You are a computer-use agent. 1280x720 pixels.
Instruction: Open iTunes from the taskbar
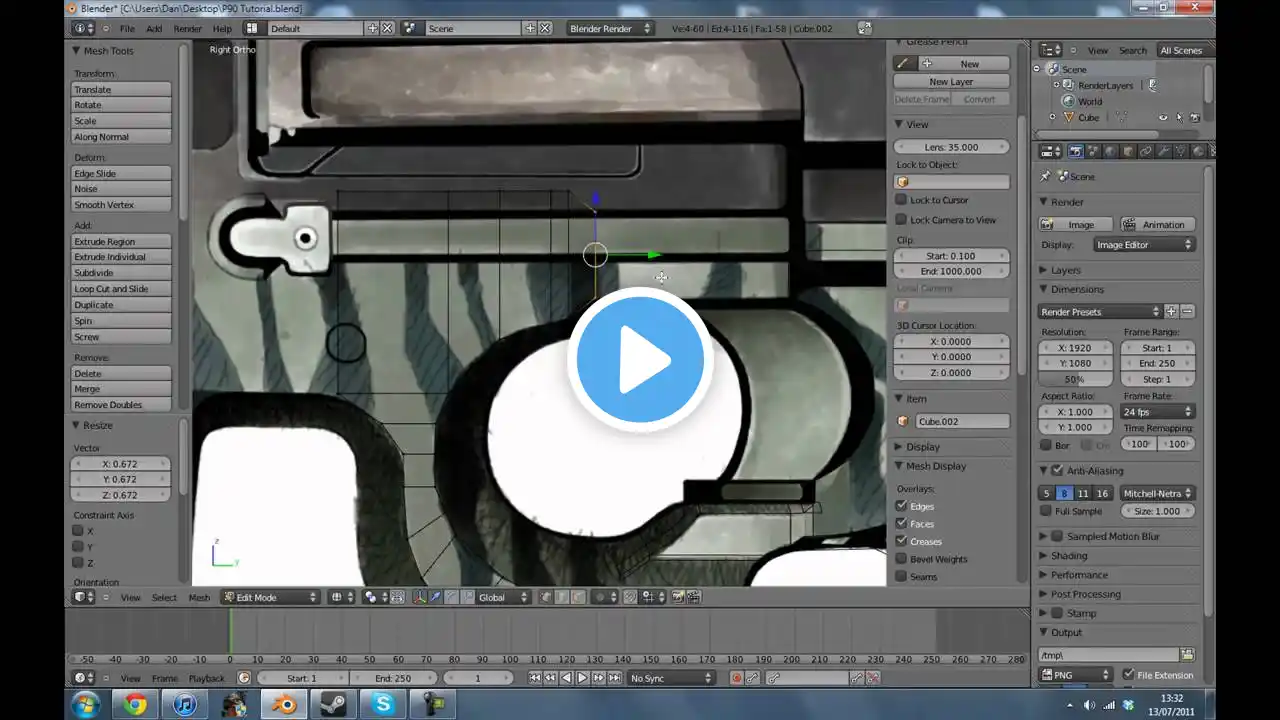(x=185, y=705)
